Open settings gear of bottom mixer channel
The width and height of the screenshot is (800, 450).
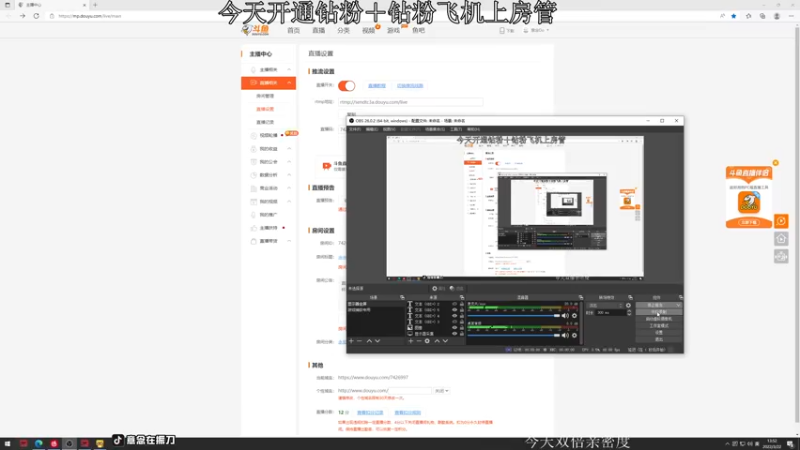574,335
